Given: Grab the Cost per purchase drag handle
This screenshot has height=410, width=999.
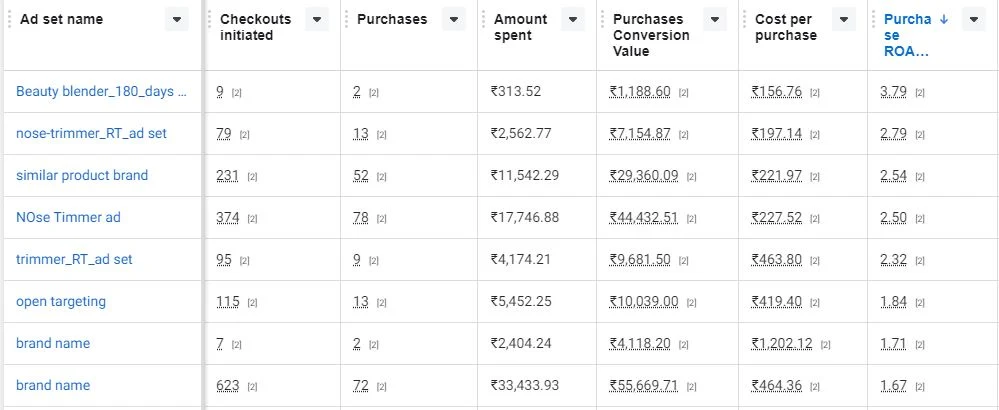Looking at the screenshot, I should pos(744,19).
